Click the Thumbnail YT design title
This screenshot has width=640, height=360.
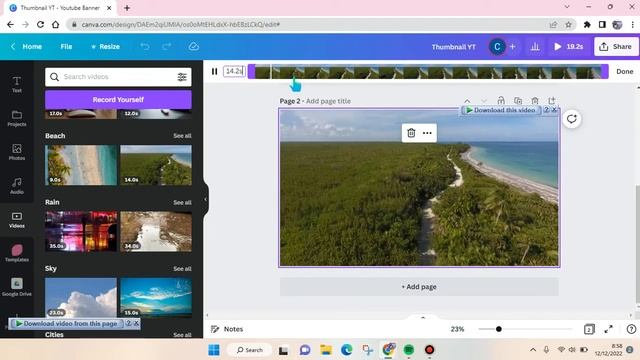tap(453, 47)
